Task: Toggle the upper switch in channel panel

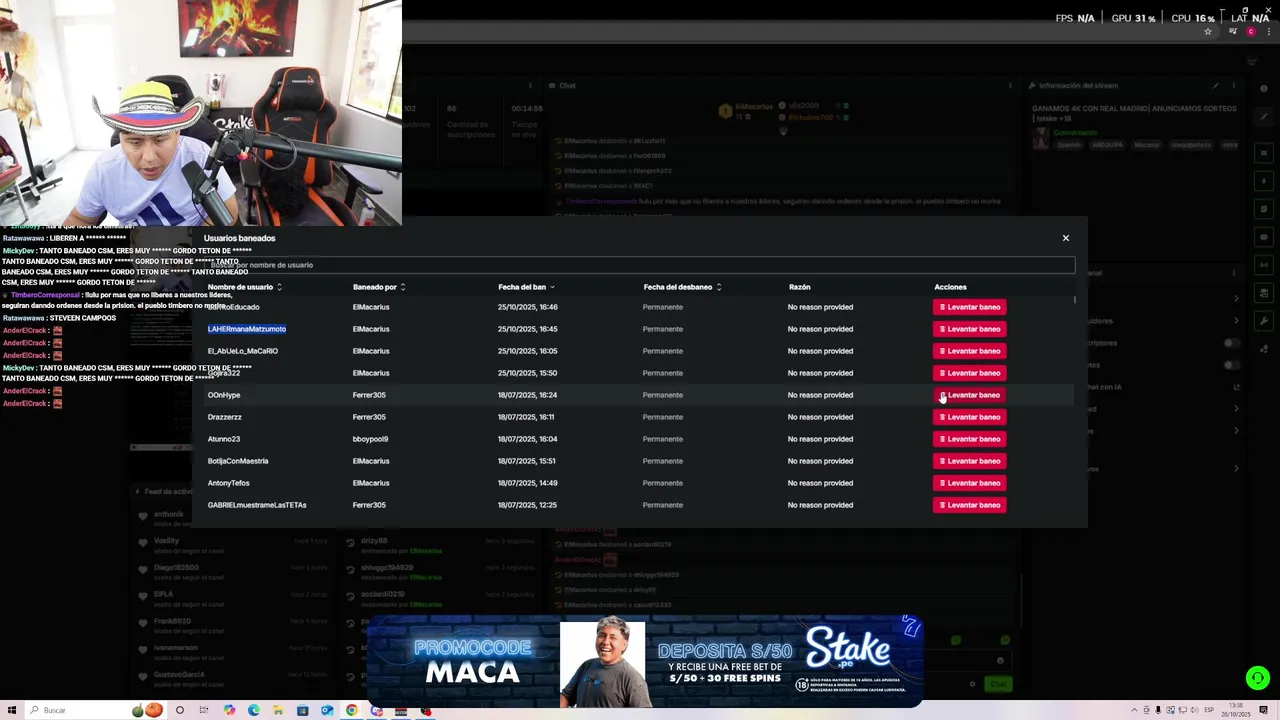Action: [x=1231, y=343]
